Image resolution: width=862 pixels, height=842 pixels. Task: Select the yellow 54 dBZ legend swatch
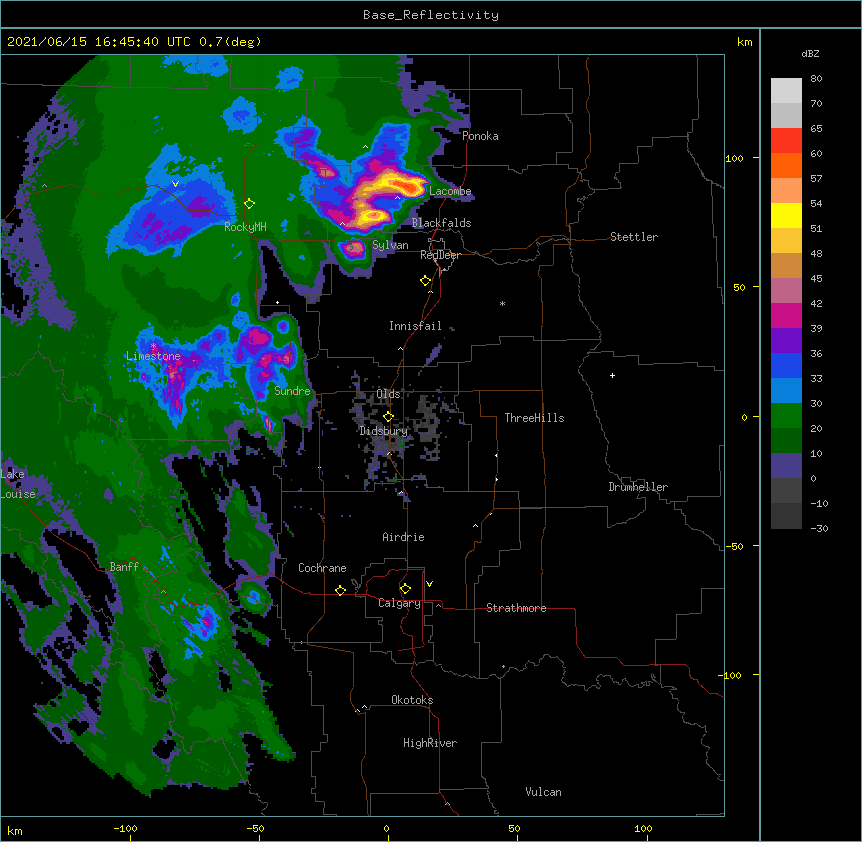(786, 215)
